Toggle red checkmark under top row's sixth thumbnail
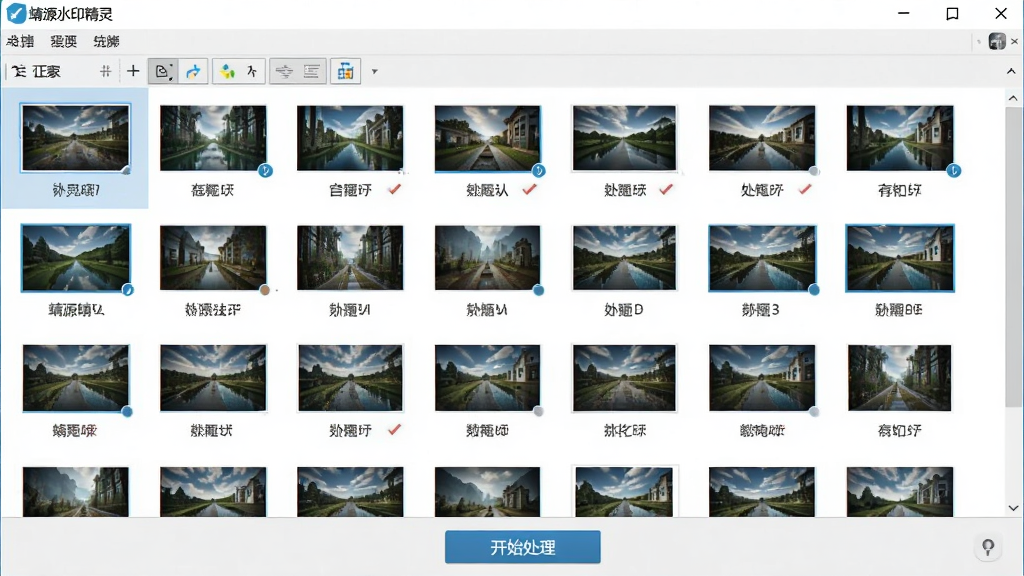The image size is (1024, 576). [x=805, y=189]
